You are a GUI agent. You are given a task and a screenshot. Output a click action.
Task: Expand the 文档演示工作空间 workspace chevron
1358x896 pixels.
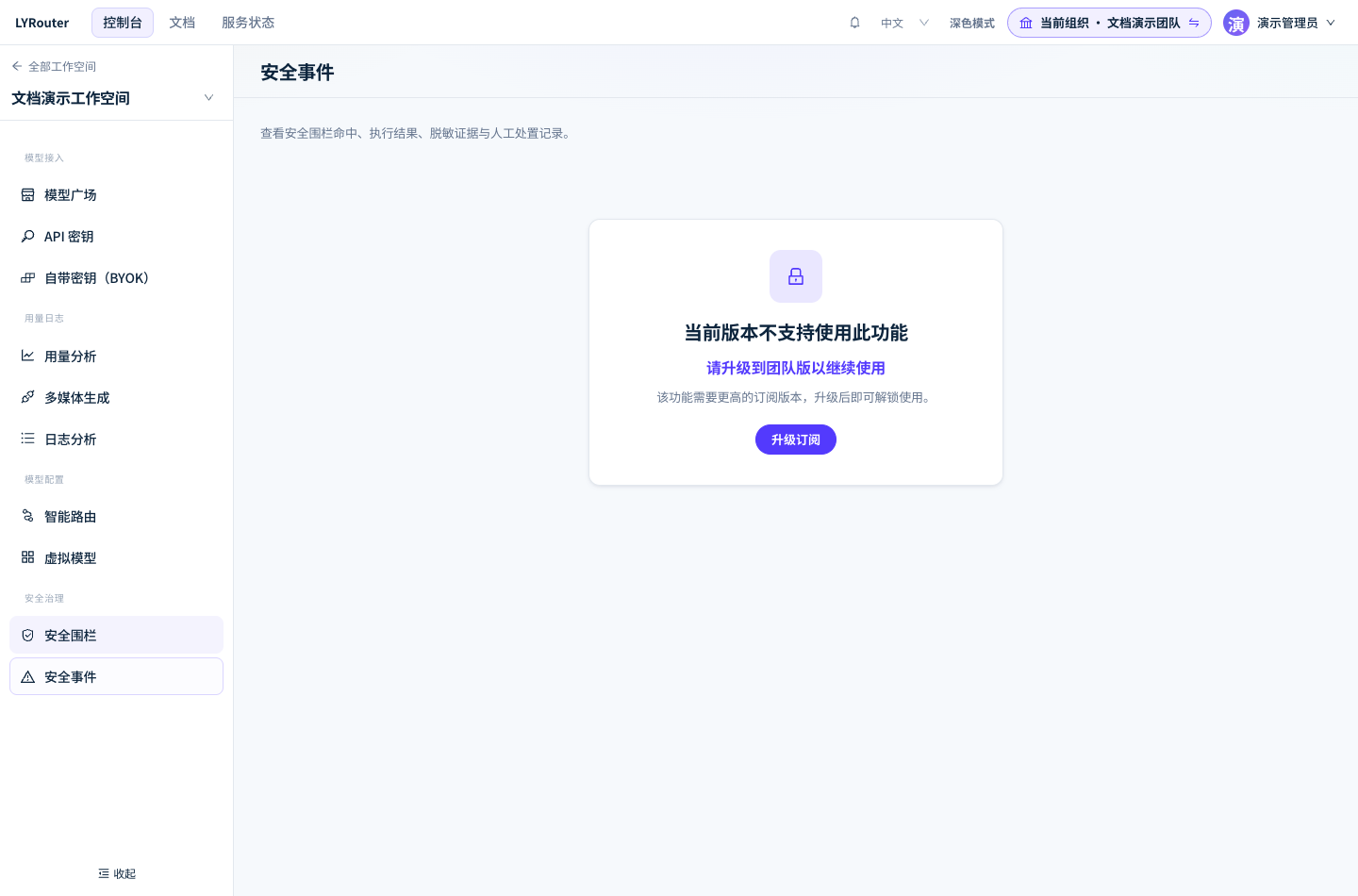209,98
